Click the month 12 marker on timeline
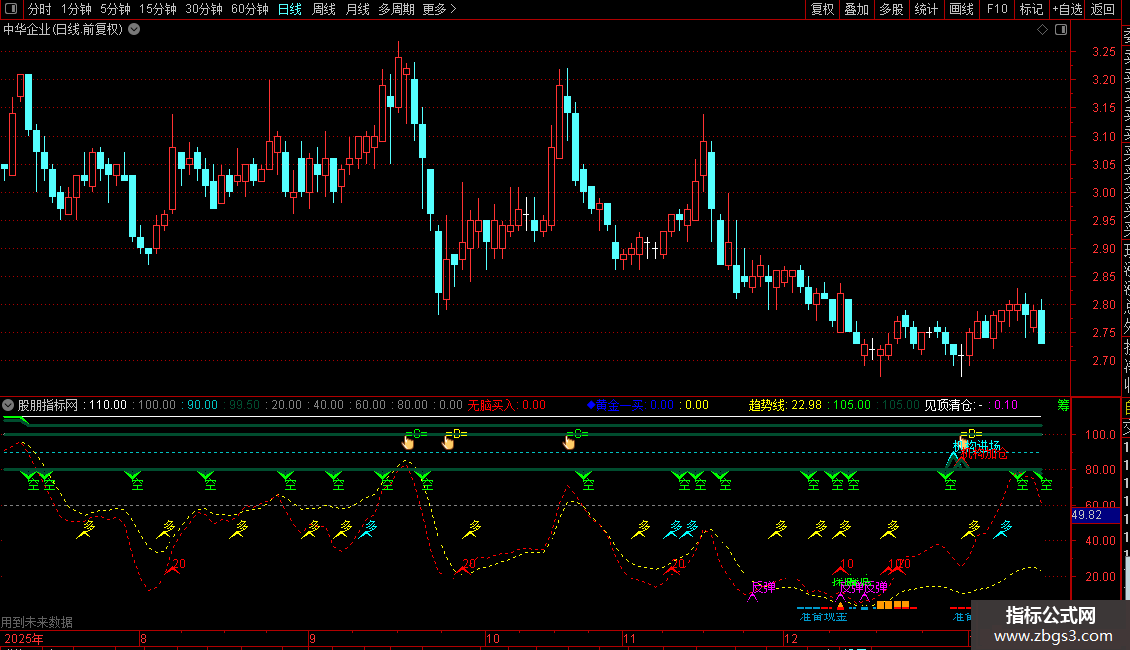Image resolution: width=1130 pixels, height=650 pixels. (x=791, y=638)
